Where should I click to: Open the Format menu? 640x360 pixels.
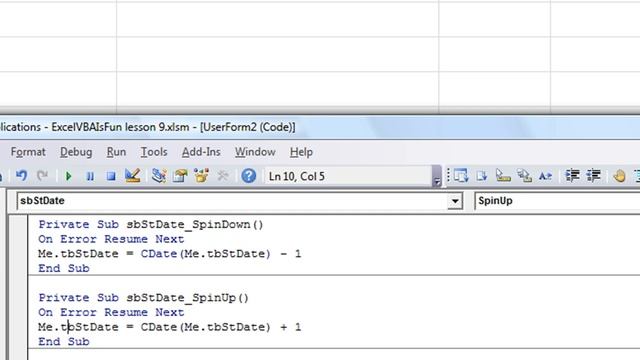[x=28, y=152]
